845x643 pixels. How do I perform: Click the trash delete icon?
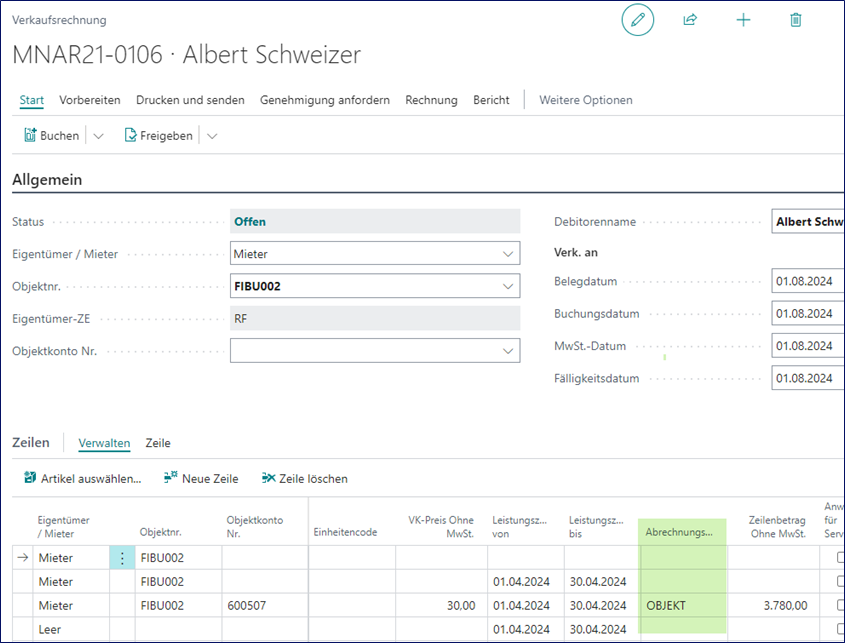click(796, 20)
